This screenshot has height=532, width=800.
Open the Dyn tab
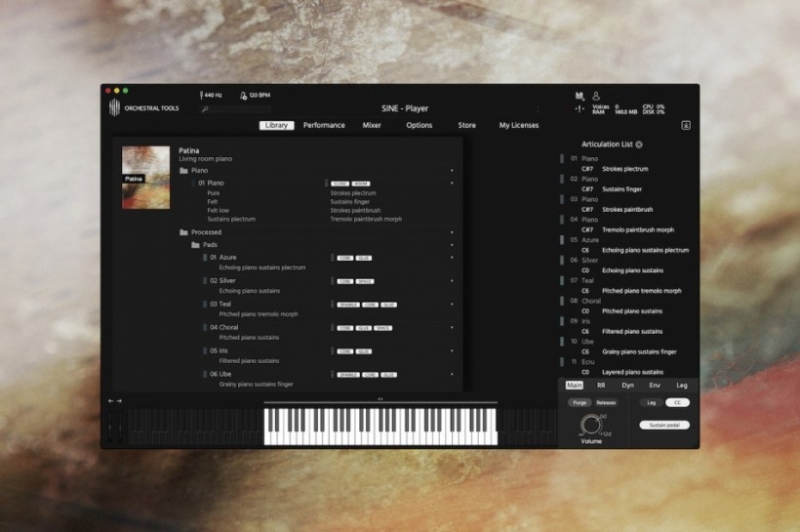click(628, 386)
